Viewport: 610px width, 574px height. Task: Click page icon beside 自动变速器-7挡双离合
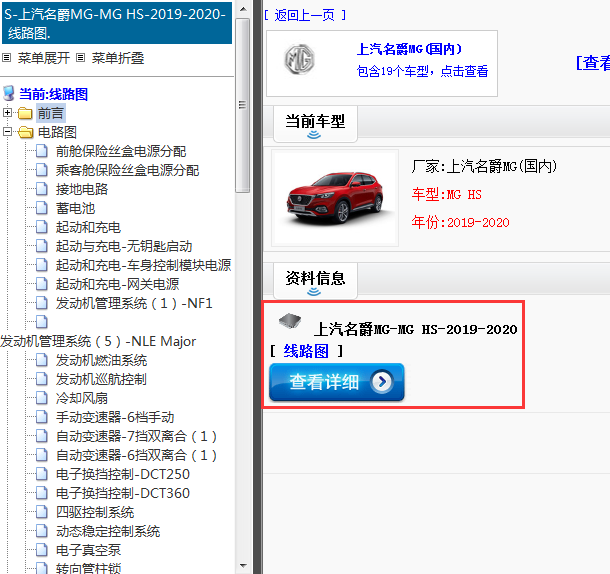pyautogui.click(x=42, y=436)
